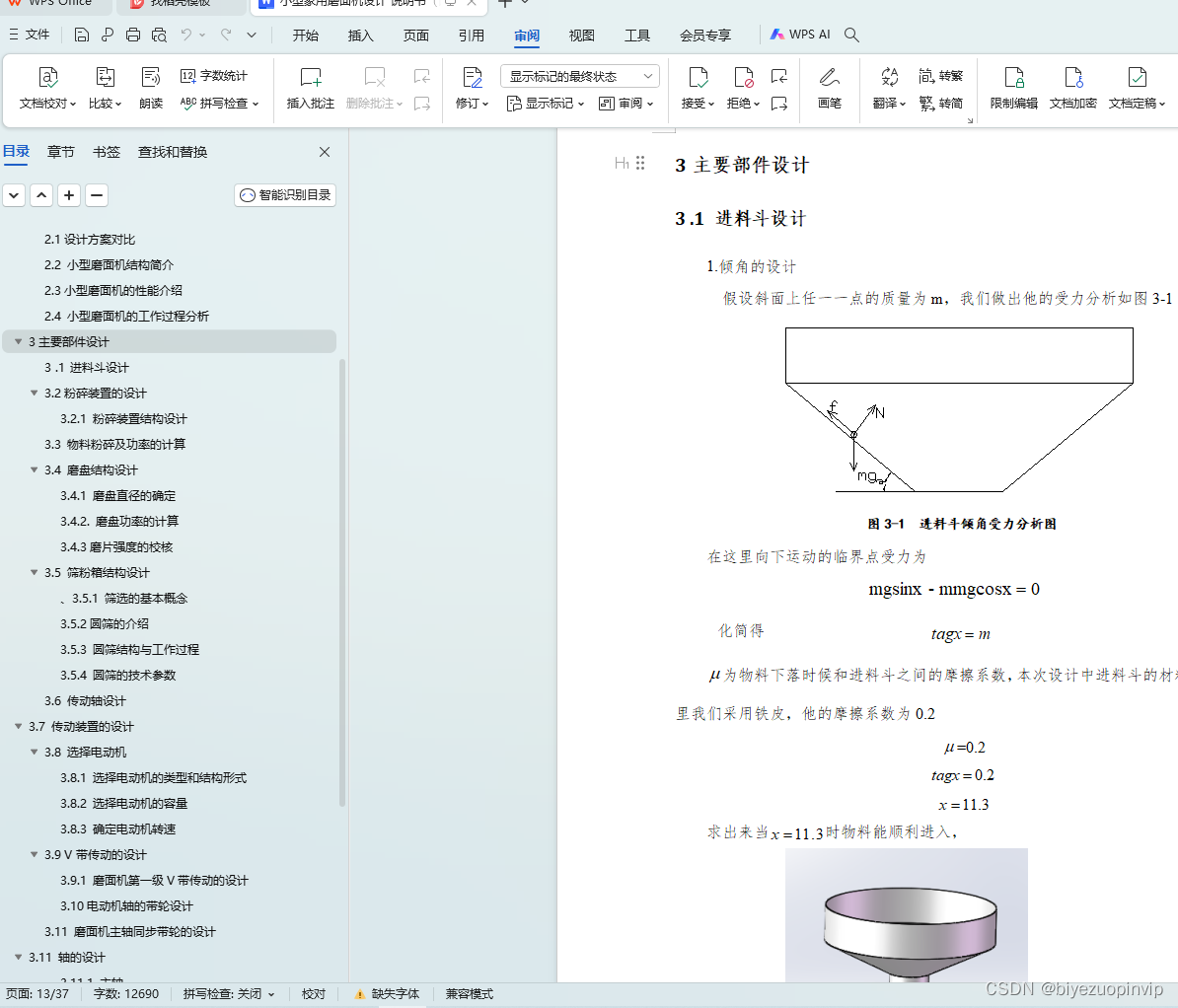Collapse the 3.5 筛粉箱结构设计 node

point(34,572)
